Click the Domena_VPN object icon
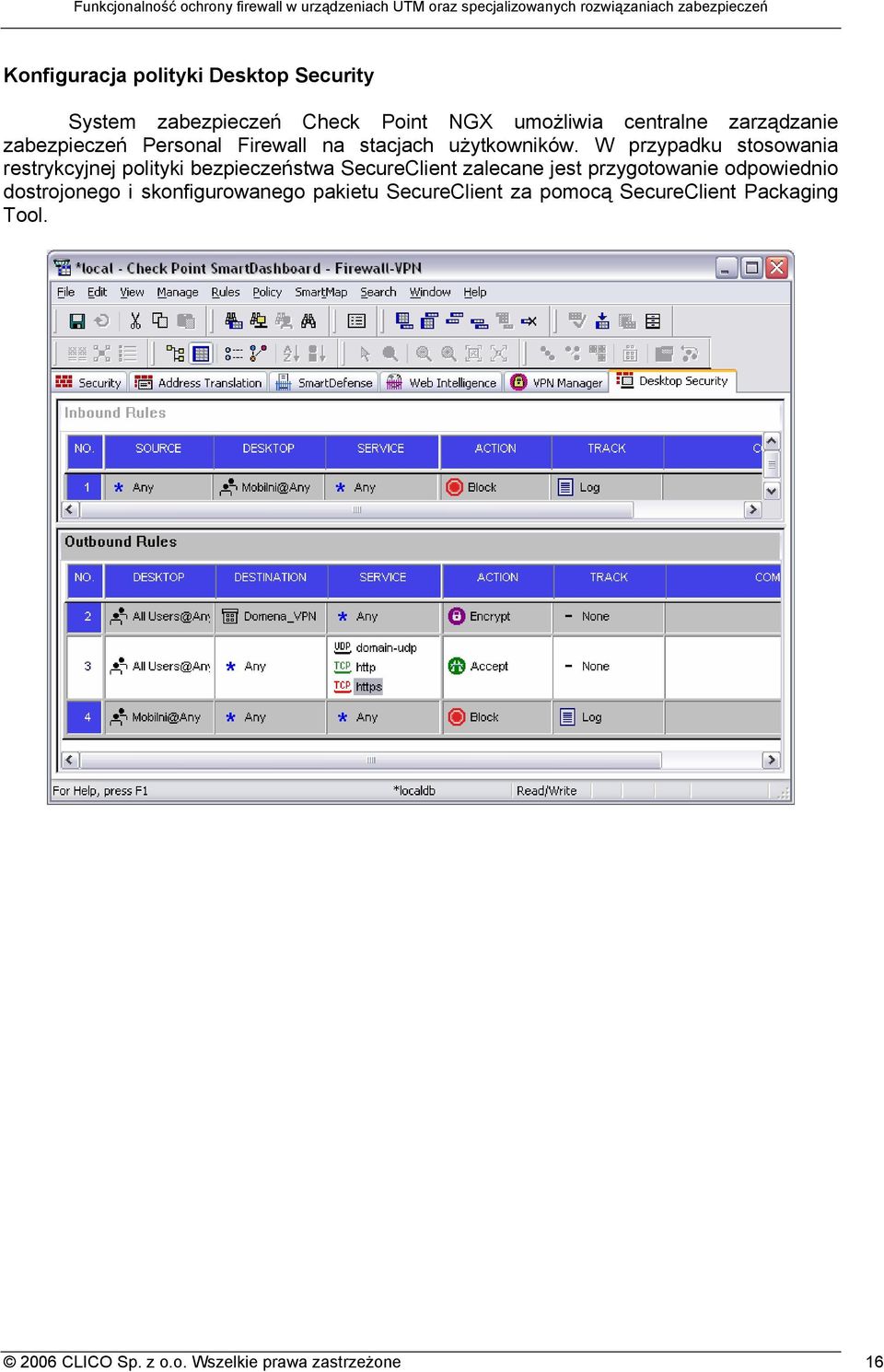The image size is (884, 1372). tap(230, 616)
